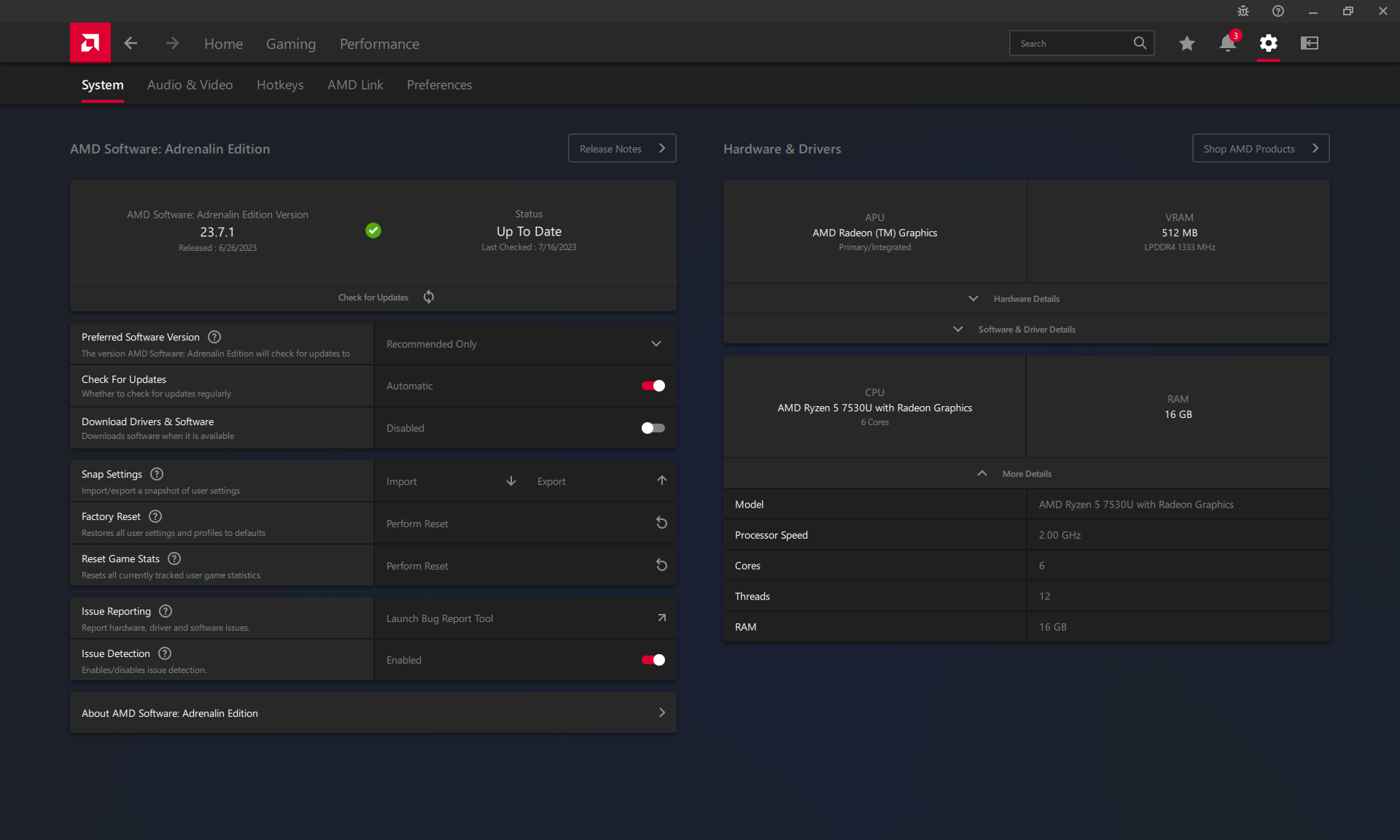
Task: Go back with the left arrow icon
Action: tap(131, 43)
